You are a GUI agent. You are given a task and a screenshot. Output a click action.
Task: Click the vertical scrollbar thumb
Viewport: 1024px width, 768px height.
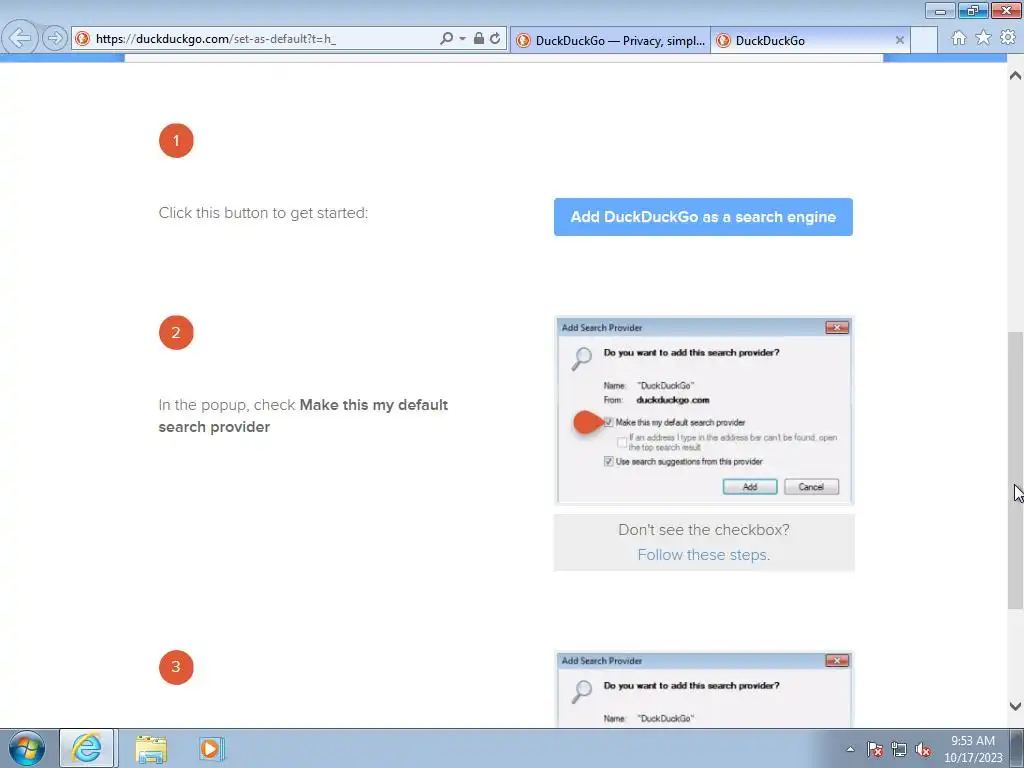click(x=1015, y=470)
